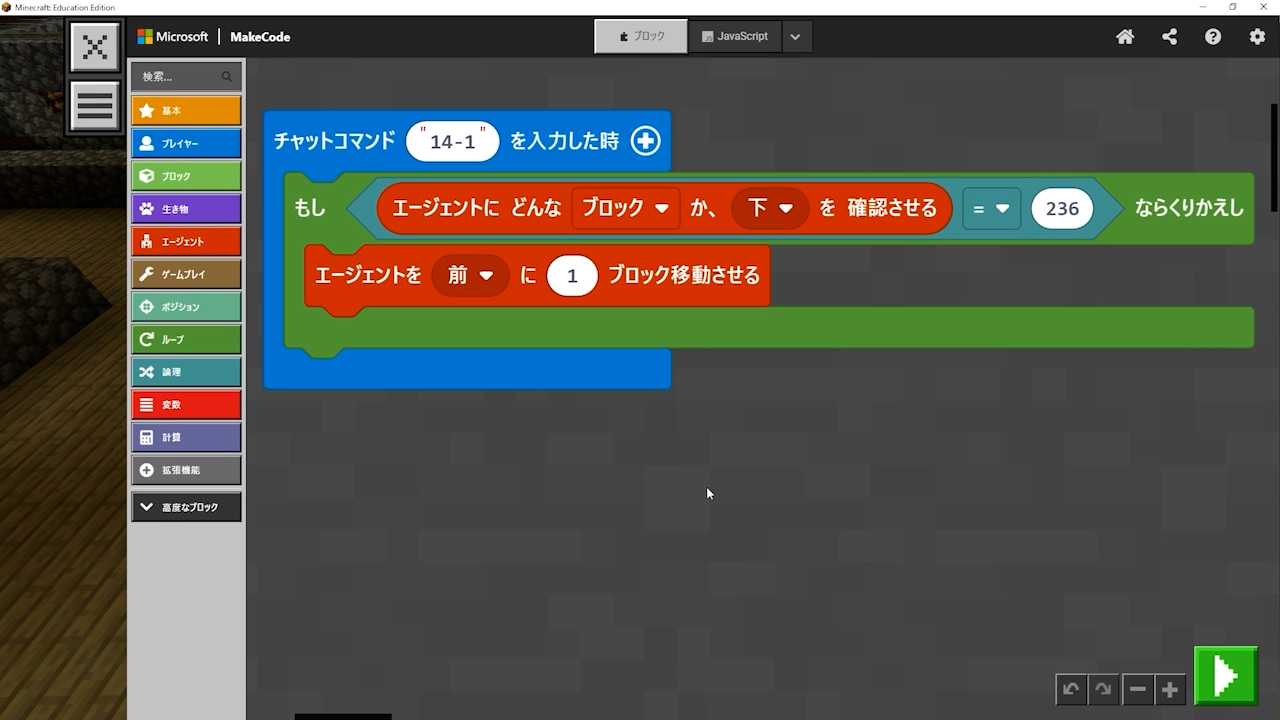Expand the 高度なブロック section

[186, 507]
